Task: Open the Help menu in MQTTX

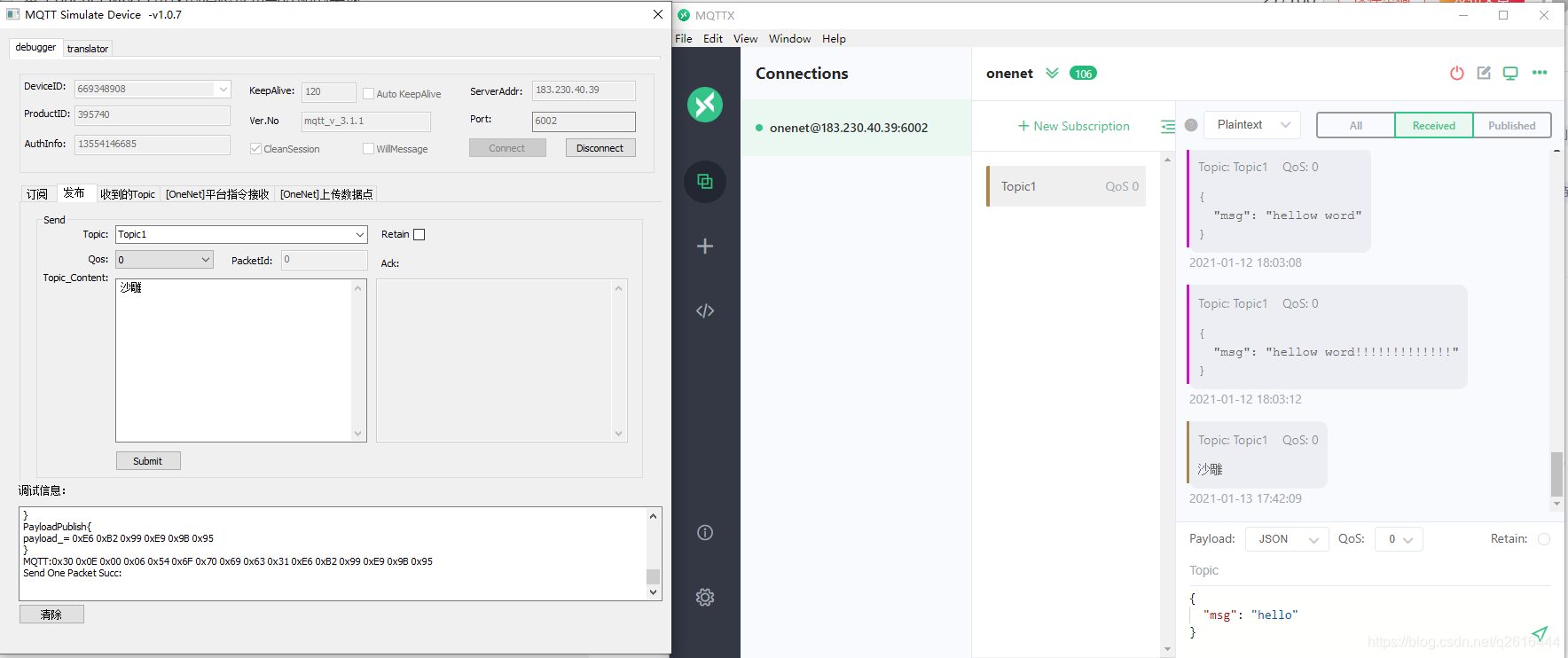Action: click(834, 38)
